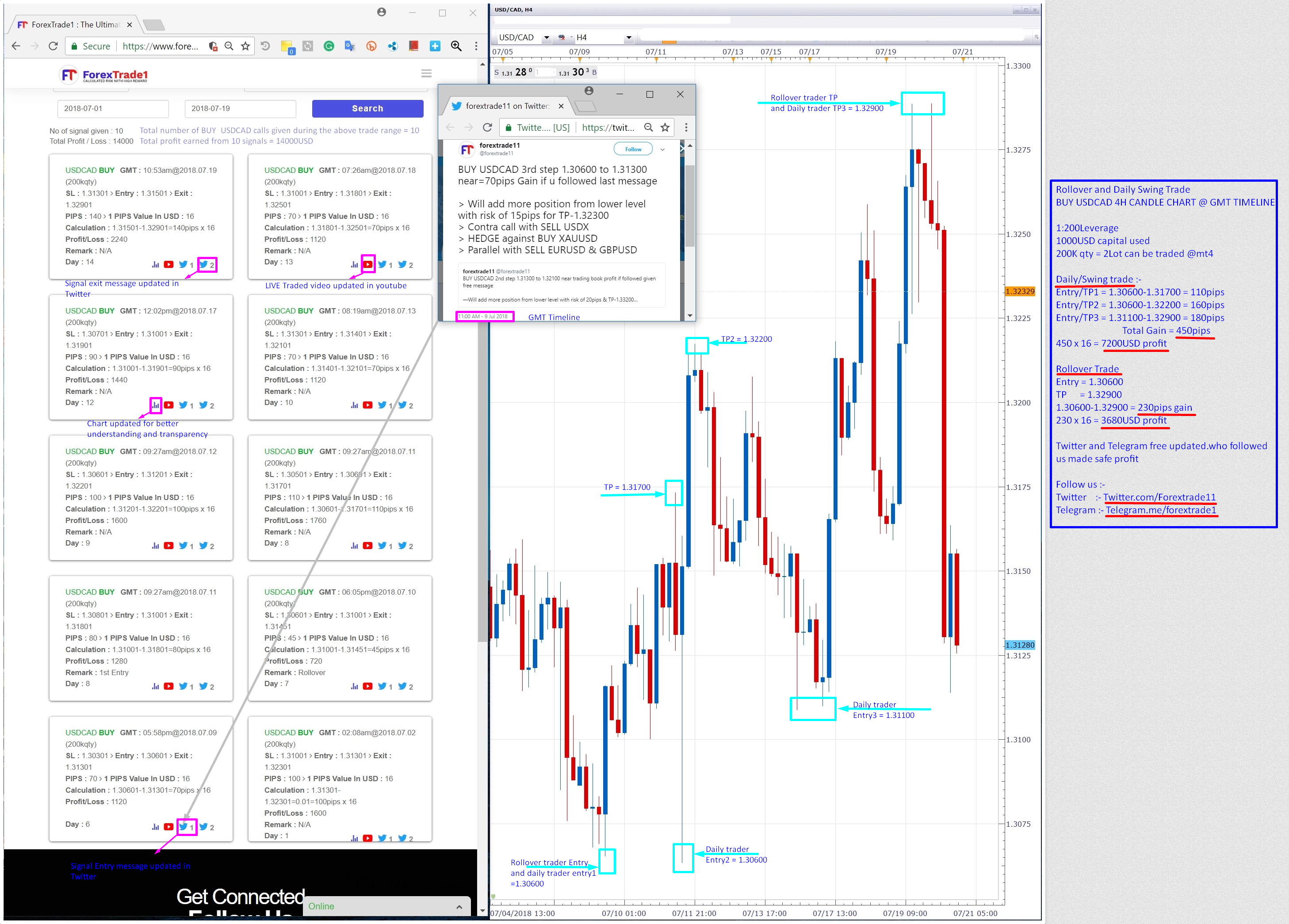Click black magnifier plus extension icon
1289x924 pixels.
(x=456, y=46)
